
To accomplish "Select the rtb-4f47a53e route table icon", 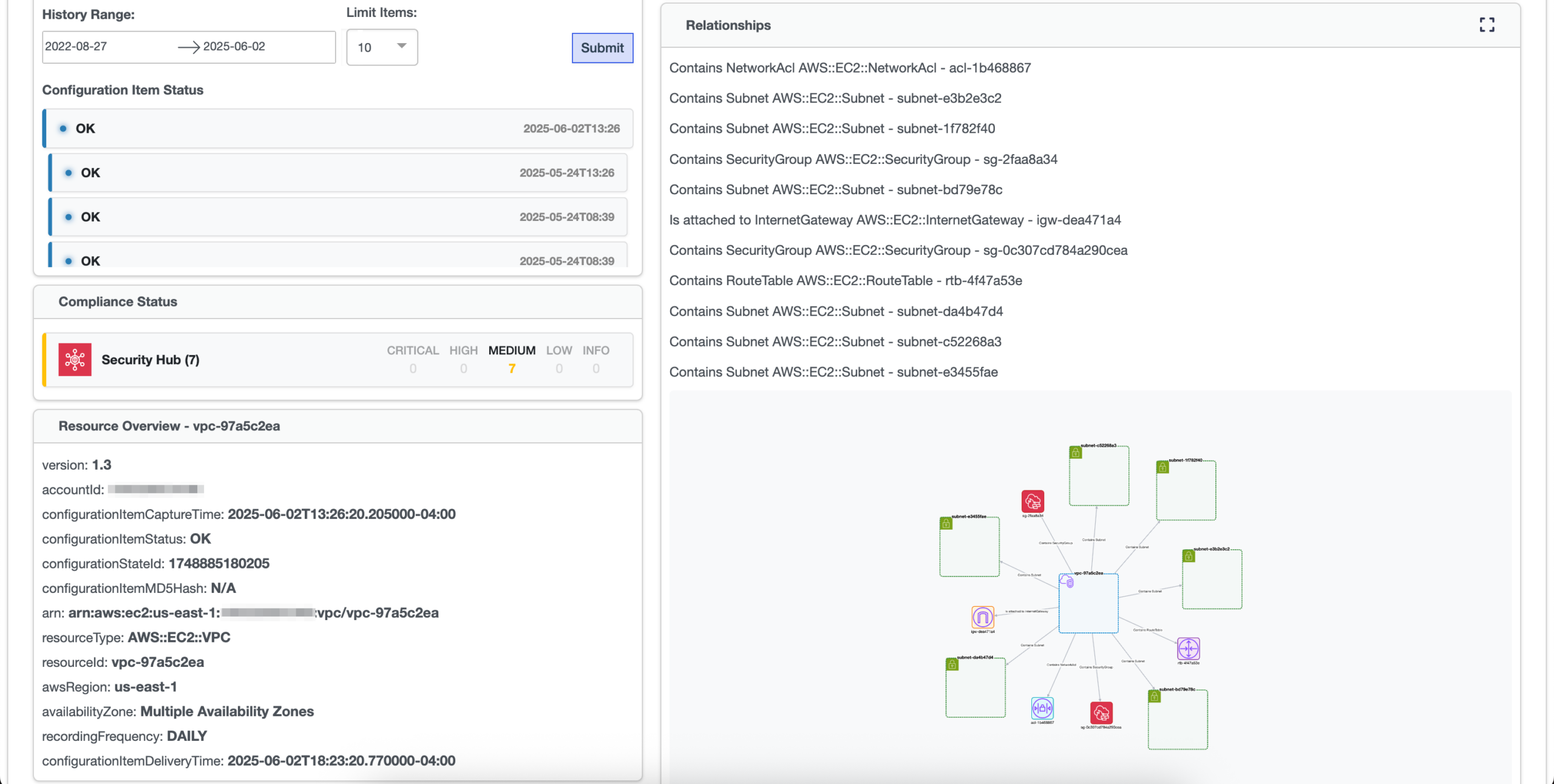I will tap(1188, 648).
